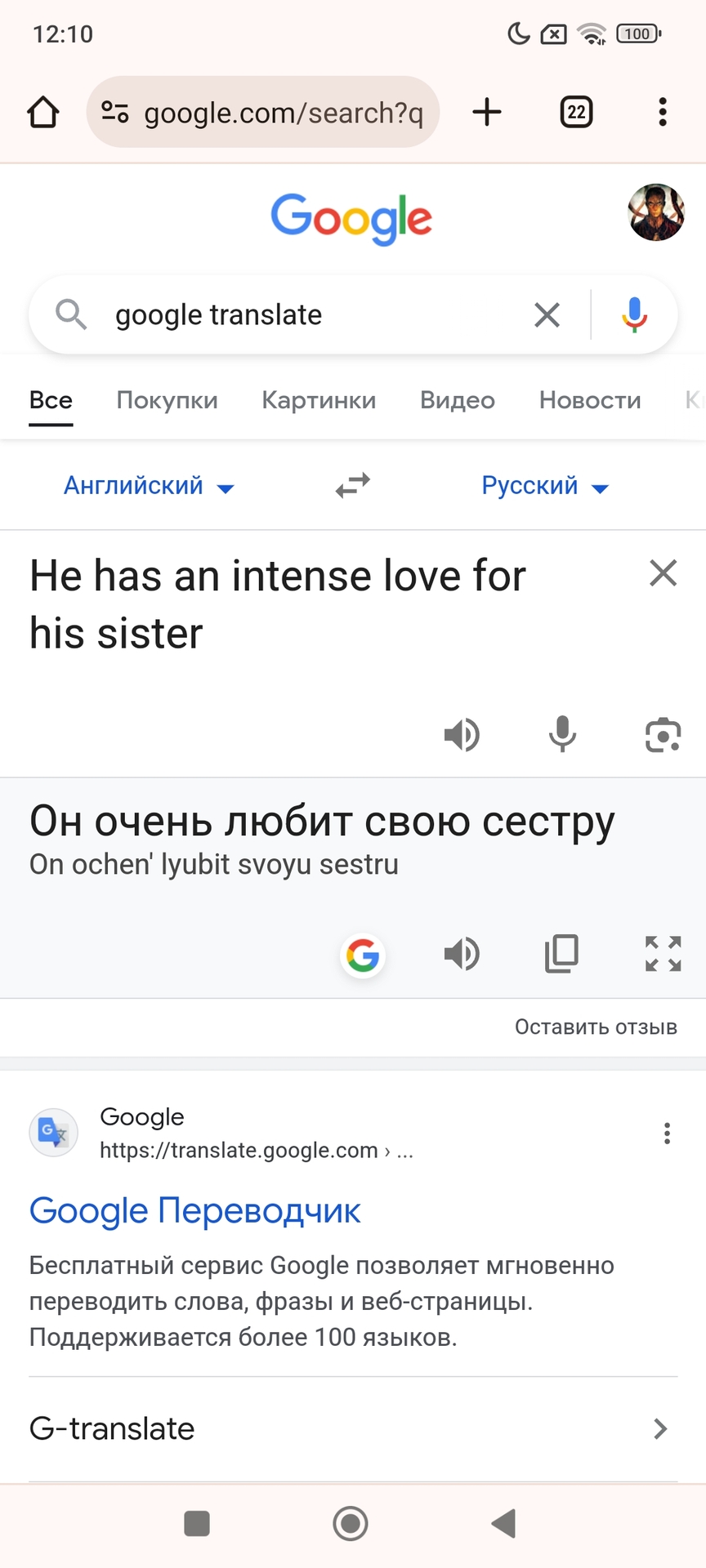Screen dimensions: 706x1568
Task: Open camera translation icon
Action: (663, 735)
